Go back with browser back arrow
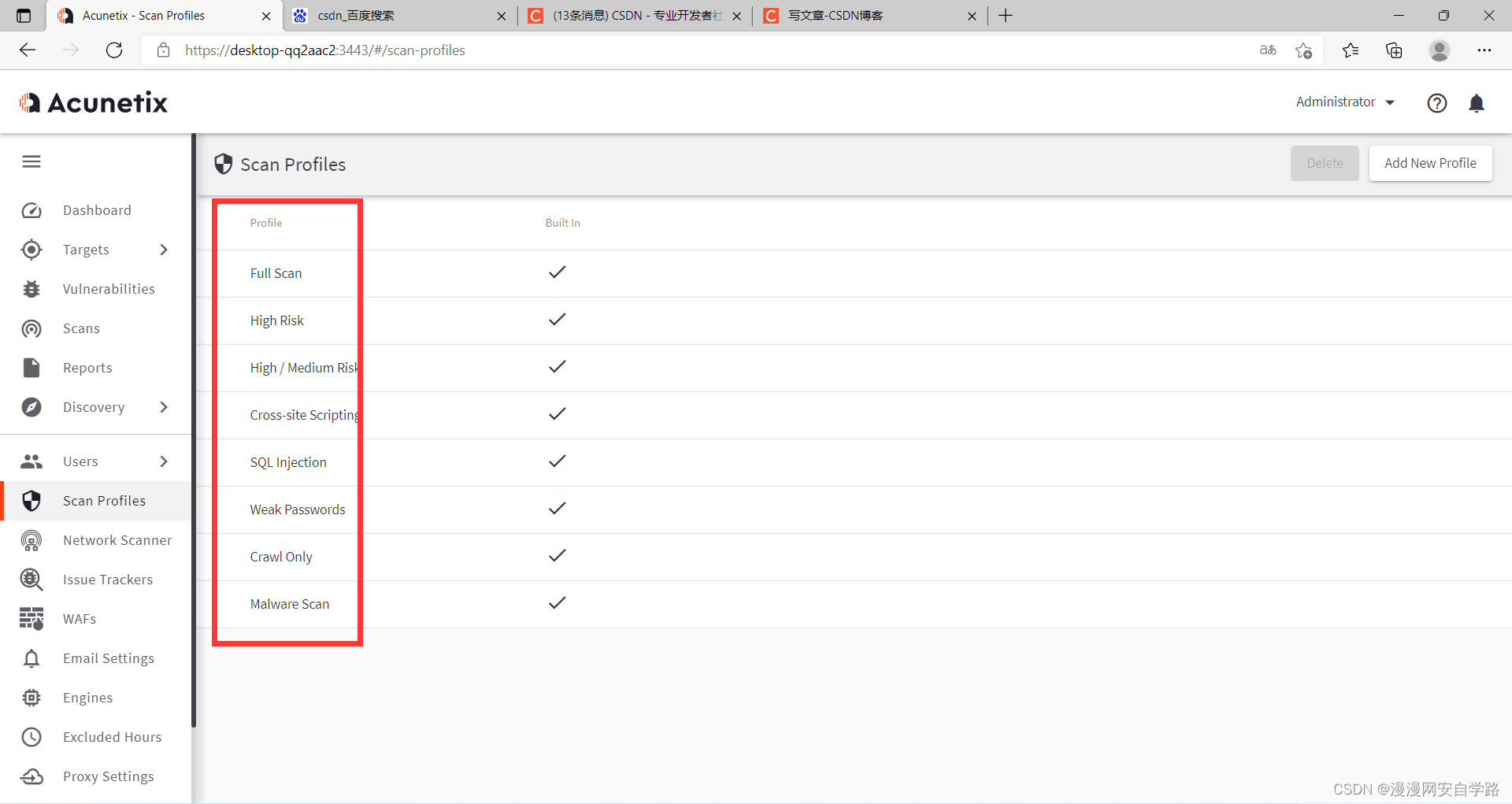Image resolution: width=1512 pixels, height=804 pixels. [28, 50]
